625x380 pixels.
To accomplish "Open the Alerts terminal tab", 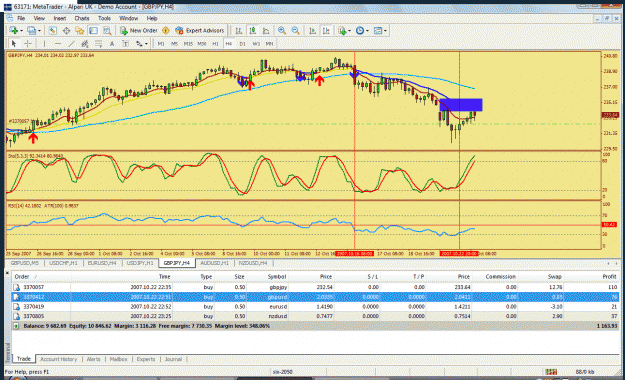I will (94, 359).
